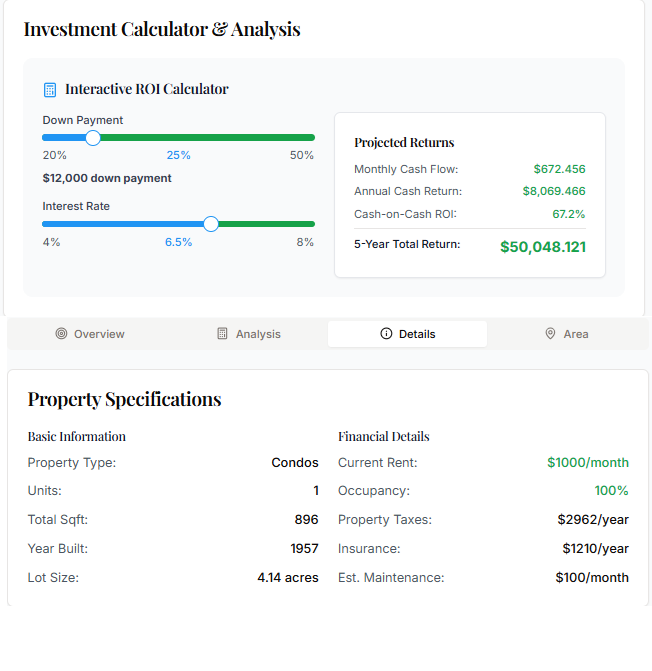Click the Details tab info icon
652x671 pixels.
click(x=386, y=334)
